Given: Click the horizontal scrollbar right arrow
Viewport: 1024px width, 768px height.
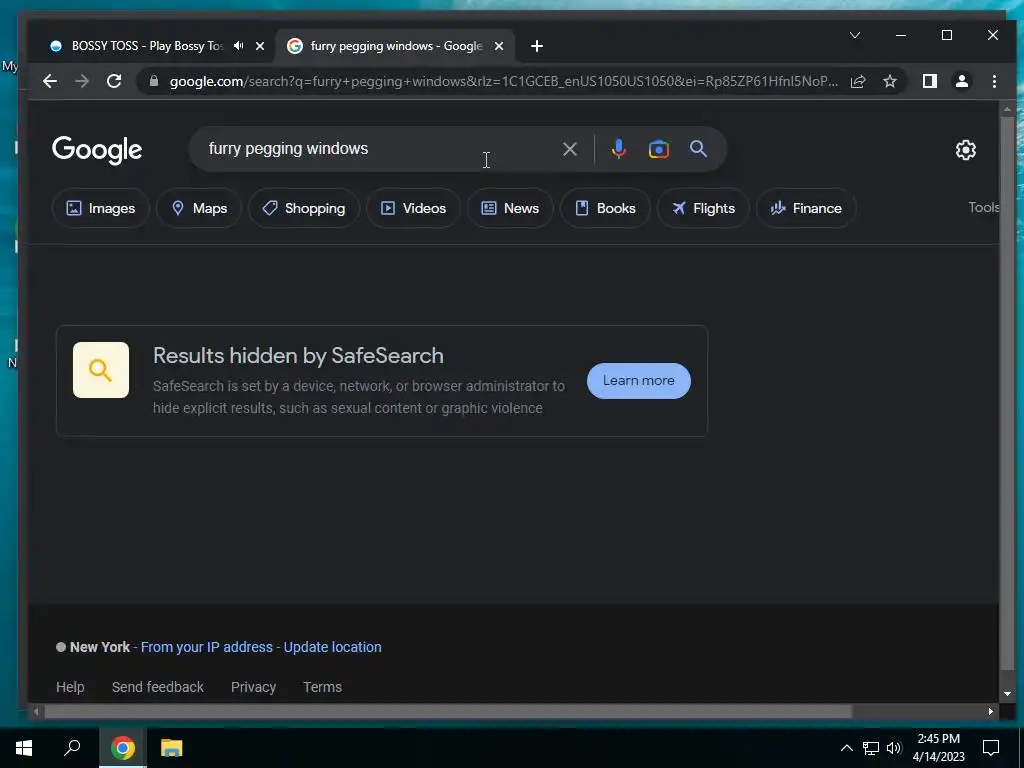Looking at the screenshot, I should [991, 711].
